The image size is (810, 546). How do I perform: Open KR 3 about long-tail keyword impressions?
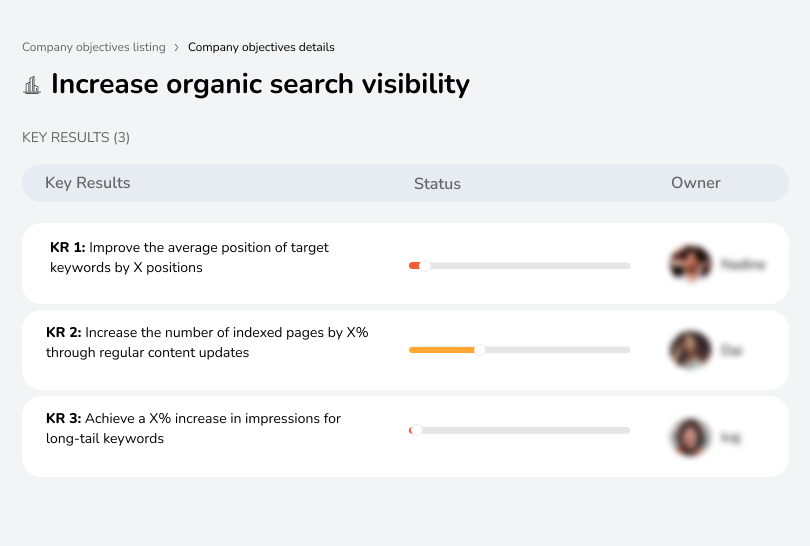click(x=193, y=428)
